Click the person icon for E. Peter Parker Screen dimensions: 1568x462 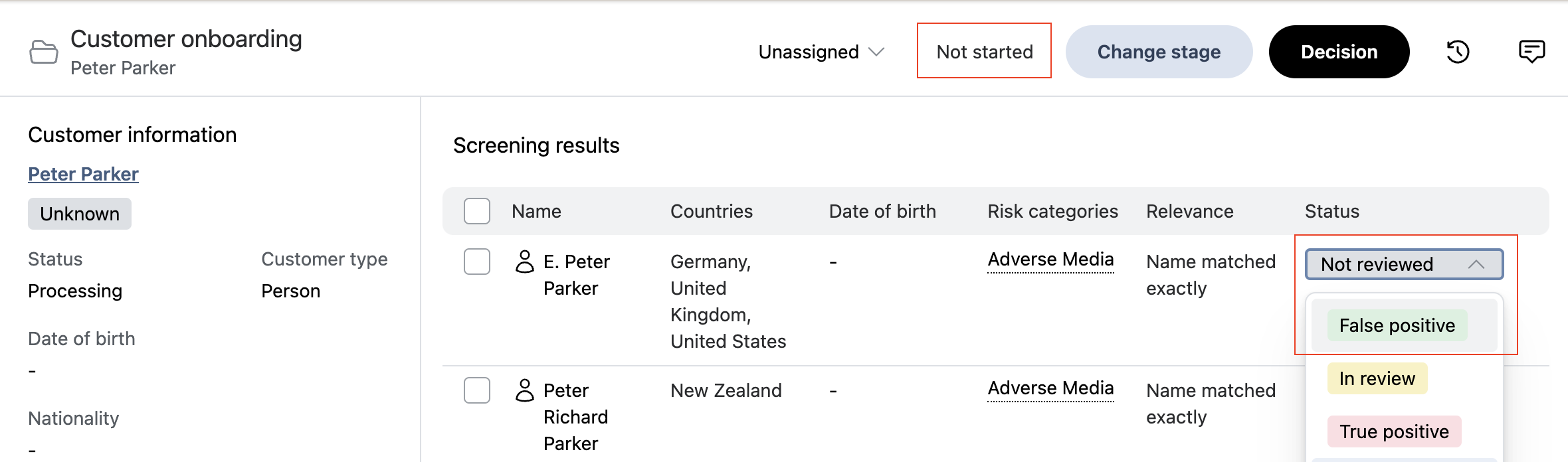(525, 262)
